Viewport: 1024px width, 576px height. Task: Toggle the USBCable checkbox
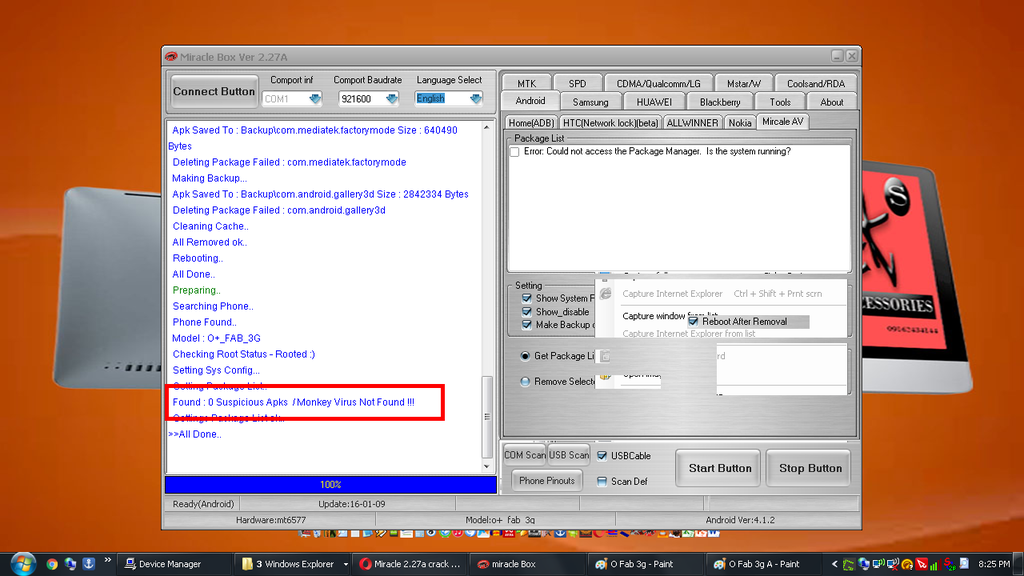coord(602,456)
